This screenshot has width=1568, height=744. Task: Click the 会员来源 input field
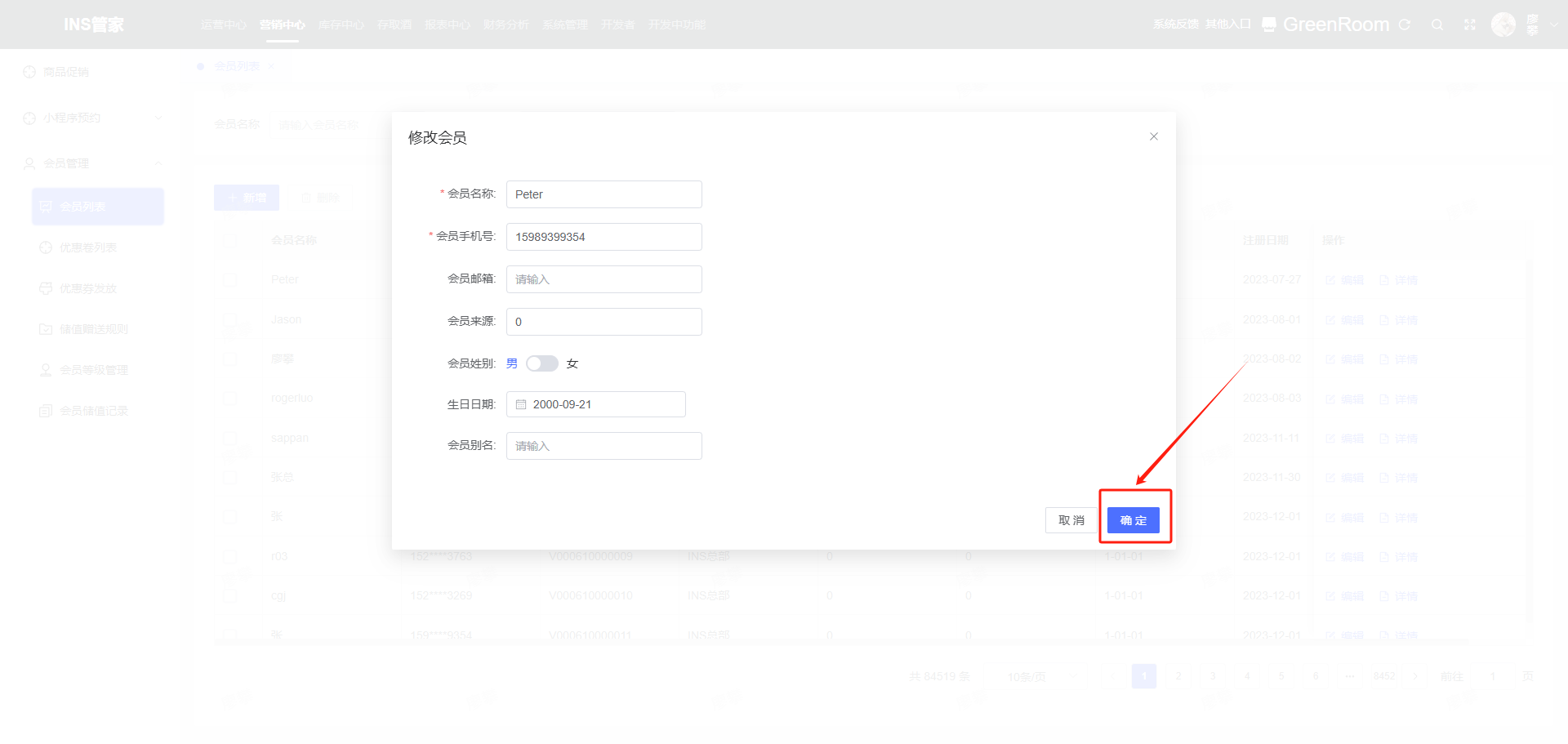point(604,322)
